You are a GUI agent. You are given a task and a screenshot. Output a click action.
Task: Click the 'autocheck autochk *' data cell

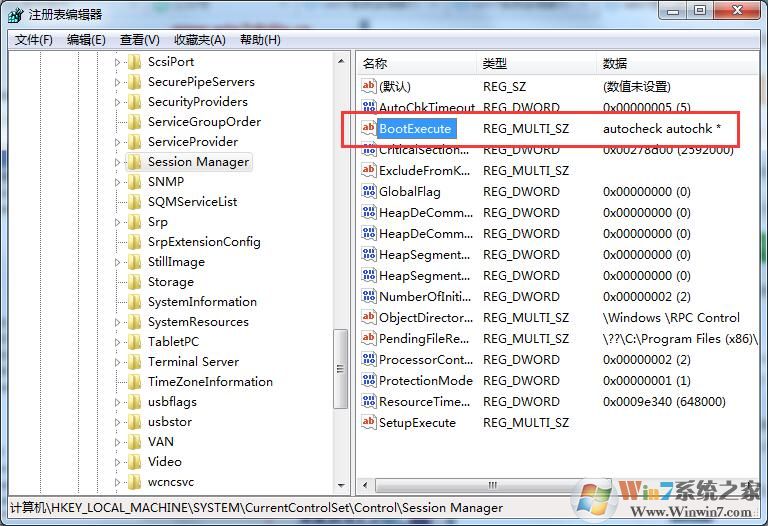(x=662, y=129)
